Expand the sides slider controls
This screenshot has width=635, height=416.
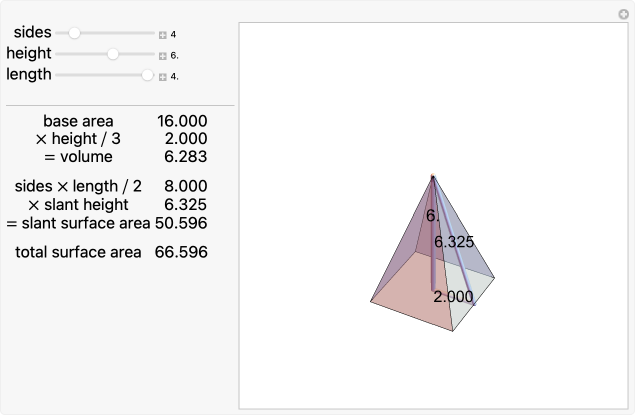point(162,34)
